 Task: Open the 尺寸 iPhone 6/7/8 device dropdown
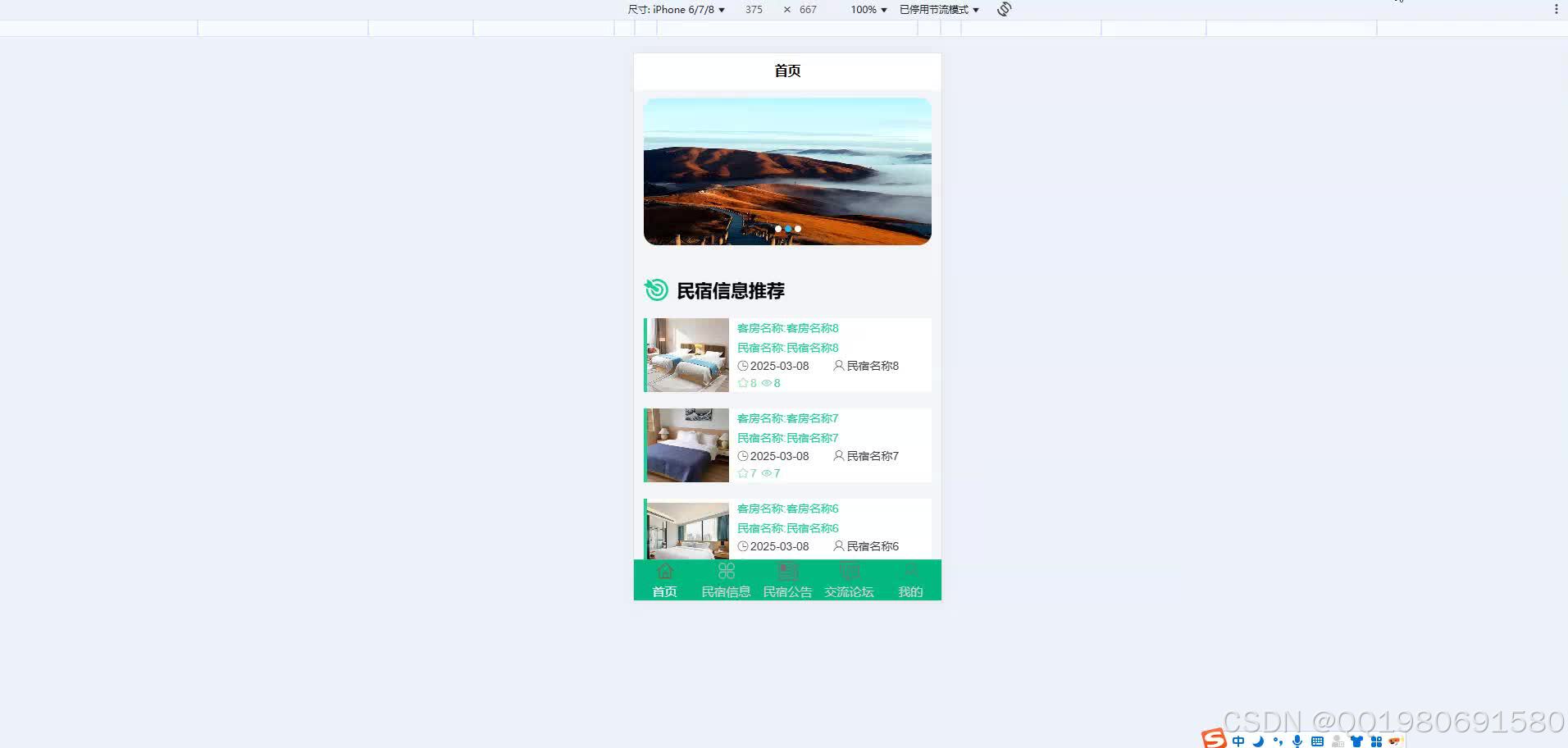click(x=676, y=9)
